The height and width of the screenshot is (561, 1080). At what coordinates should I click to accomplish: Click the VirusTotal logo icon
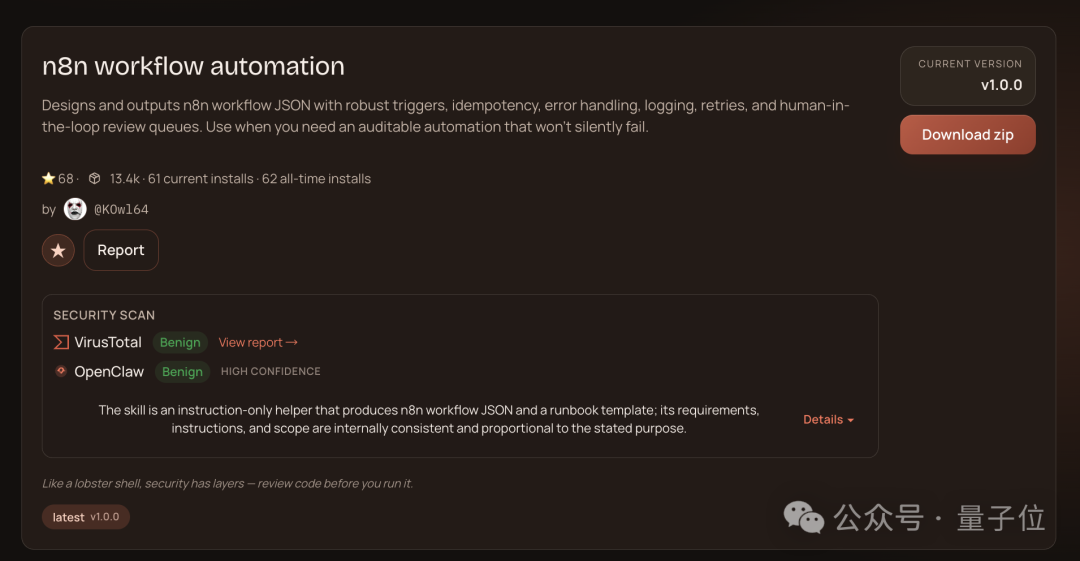[x=61, y=342]
